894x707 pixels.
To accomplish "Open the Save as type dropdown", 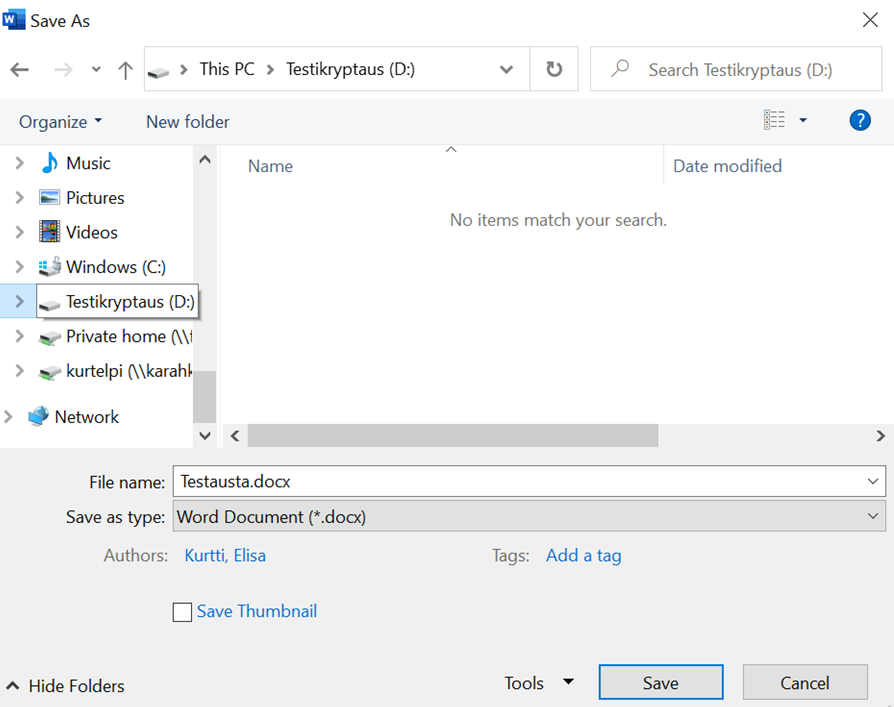I will tap(528, 517).
